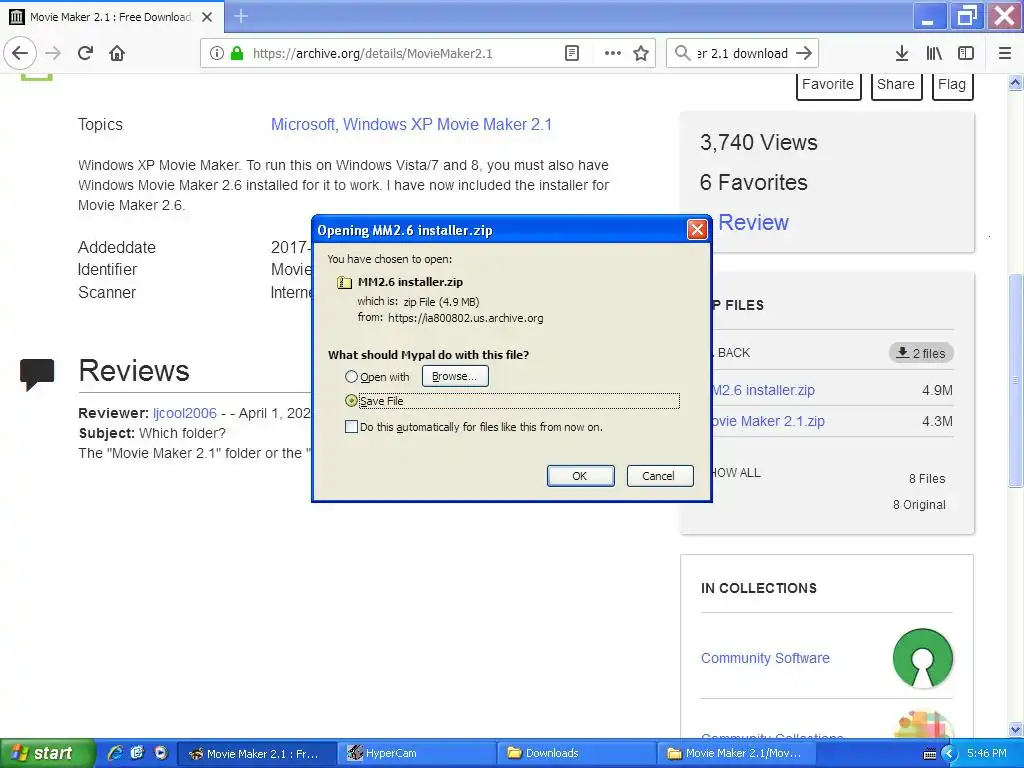Image resolution: width=1024 pixels, height=768 pixels.
Task: Check 'Do this automatically' checkbox
Action: pos(351,427)
